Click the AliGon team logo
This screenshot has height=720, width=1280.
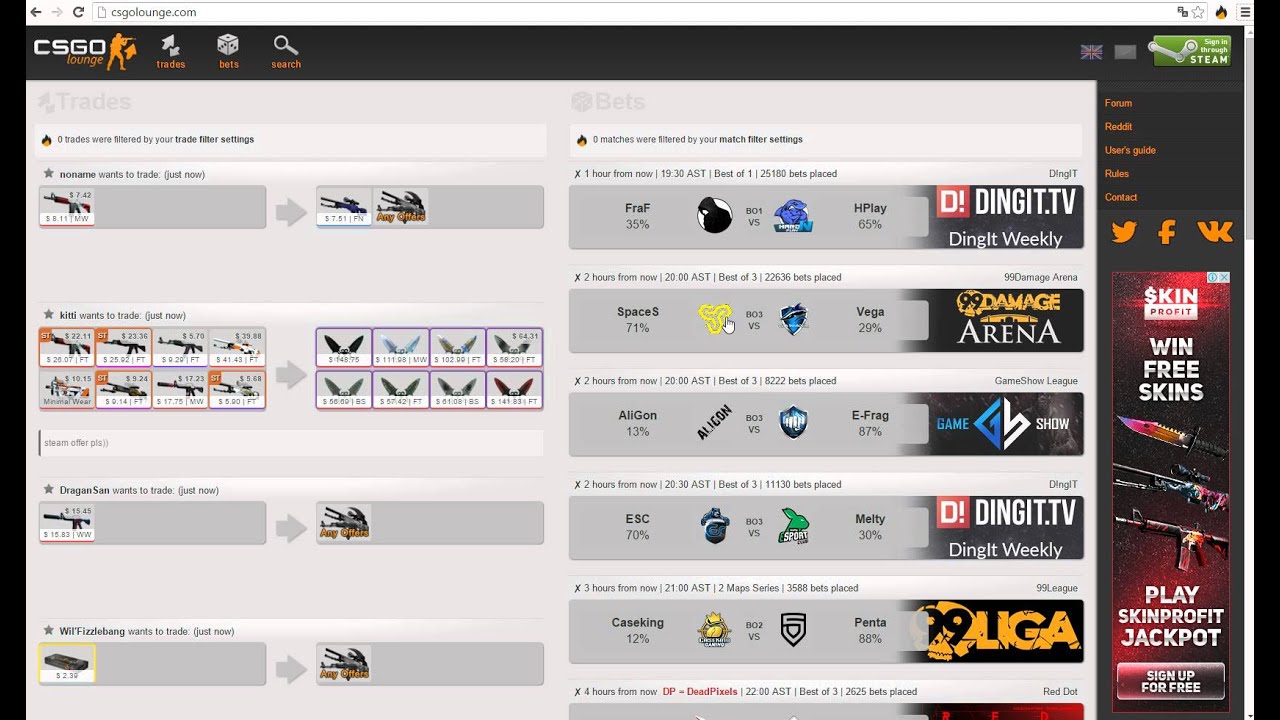(714, 423)
